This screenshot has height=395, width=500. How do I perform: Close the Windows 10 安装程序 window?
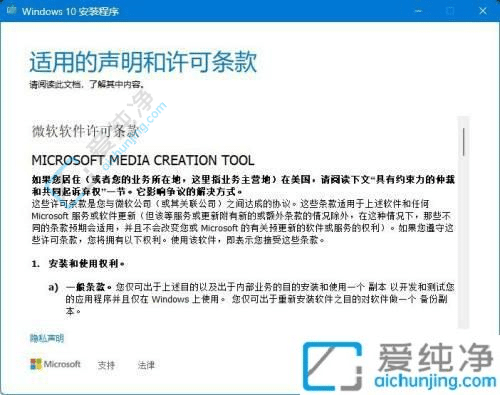pos(483,11)
